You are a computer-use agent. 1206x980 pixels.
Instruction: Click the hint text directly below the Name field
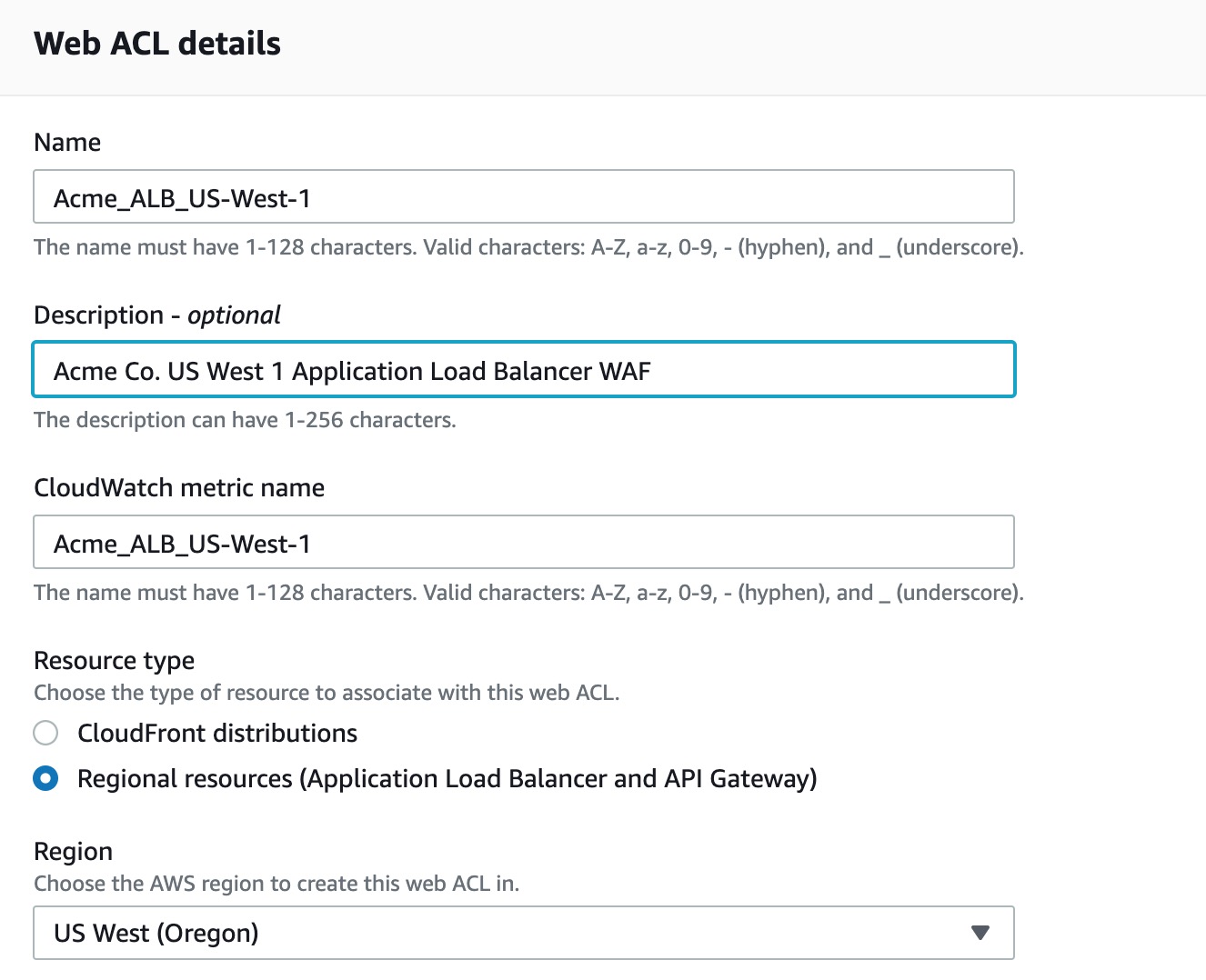(528, 247)
